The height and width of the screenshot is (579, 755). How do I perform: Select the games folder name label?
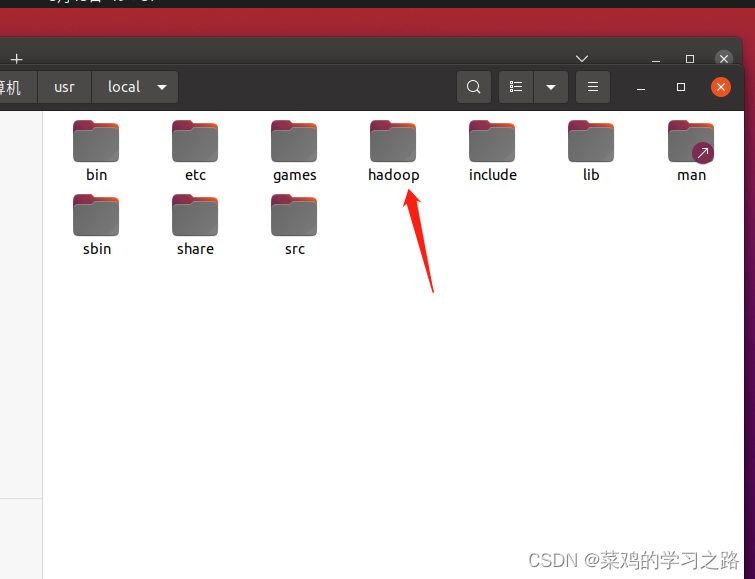[x=295, y=175]
